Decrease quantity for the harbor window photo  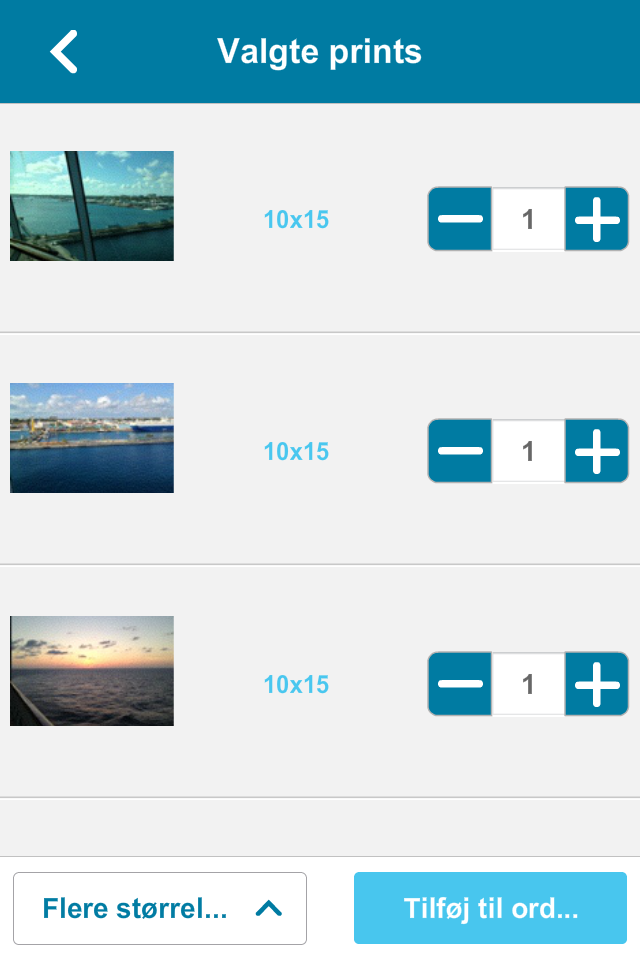coord(460,219)
